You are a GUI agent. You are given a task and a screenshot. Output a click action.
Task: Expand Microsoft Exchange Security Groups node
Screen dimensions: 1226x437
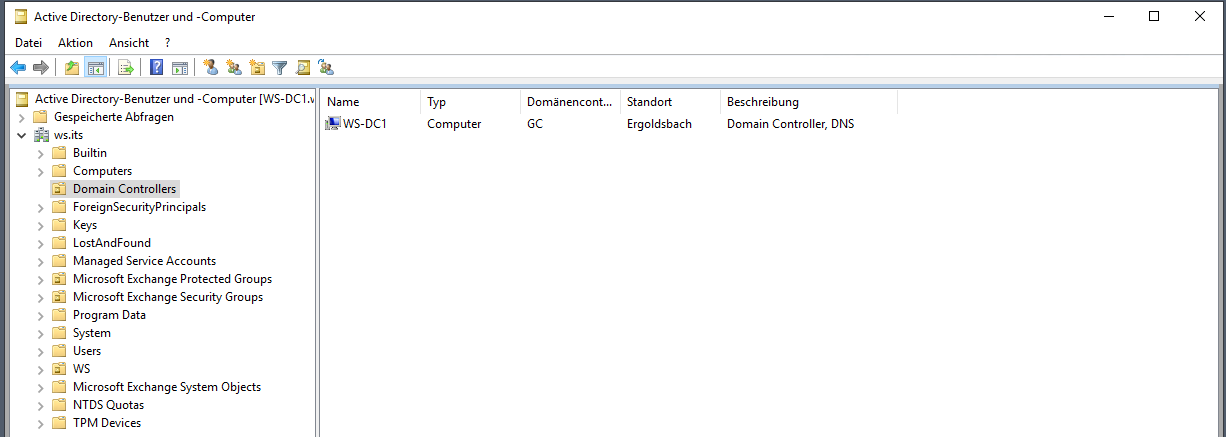(40, 297)
